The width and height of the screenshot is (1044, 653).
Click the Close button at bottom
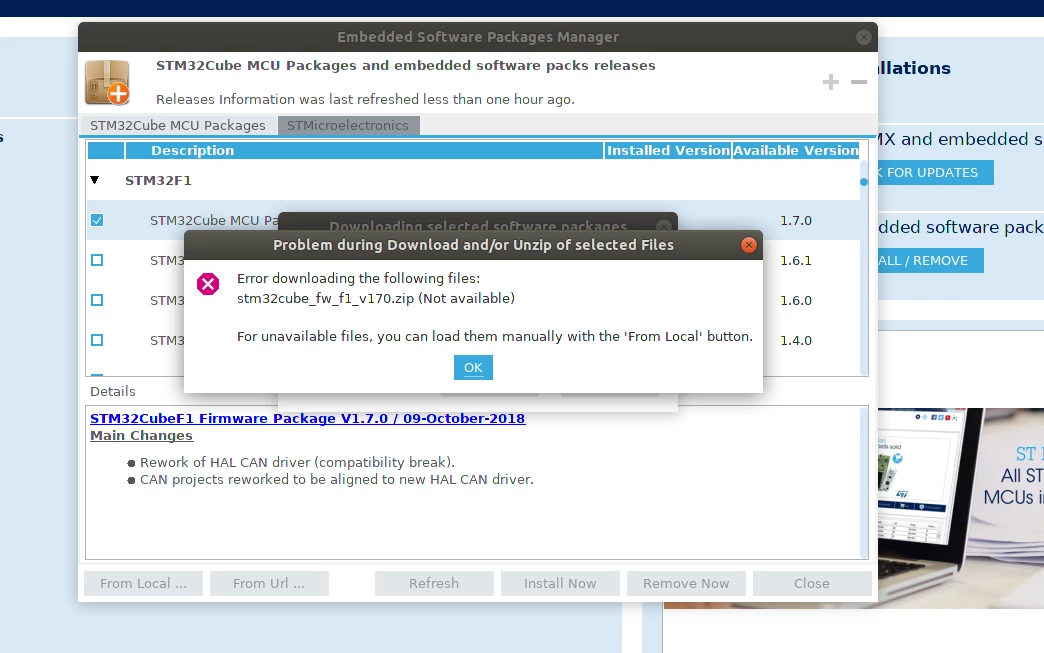[812, 583]
